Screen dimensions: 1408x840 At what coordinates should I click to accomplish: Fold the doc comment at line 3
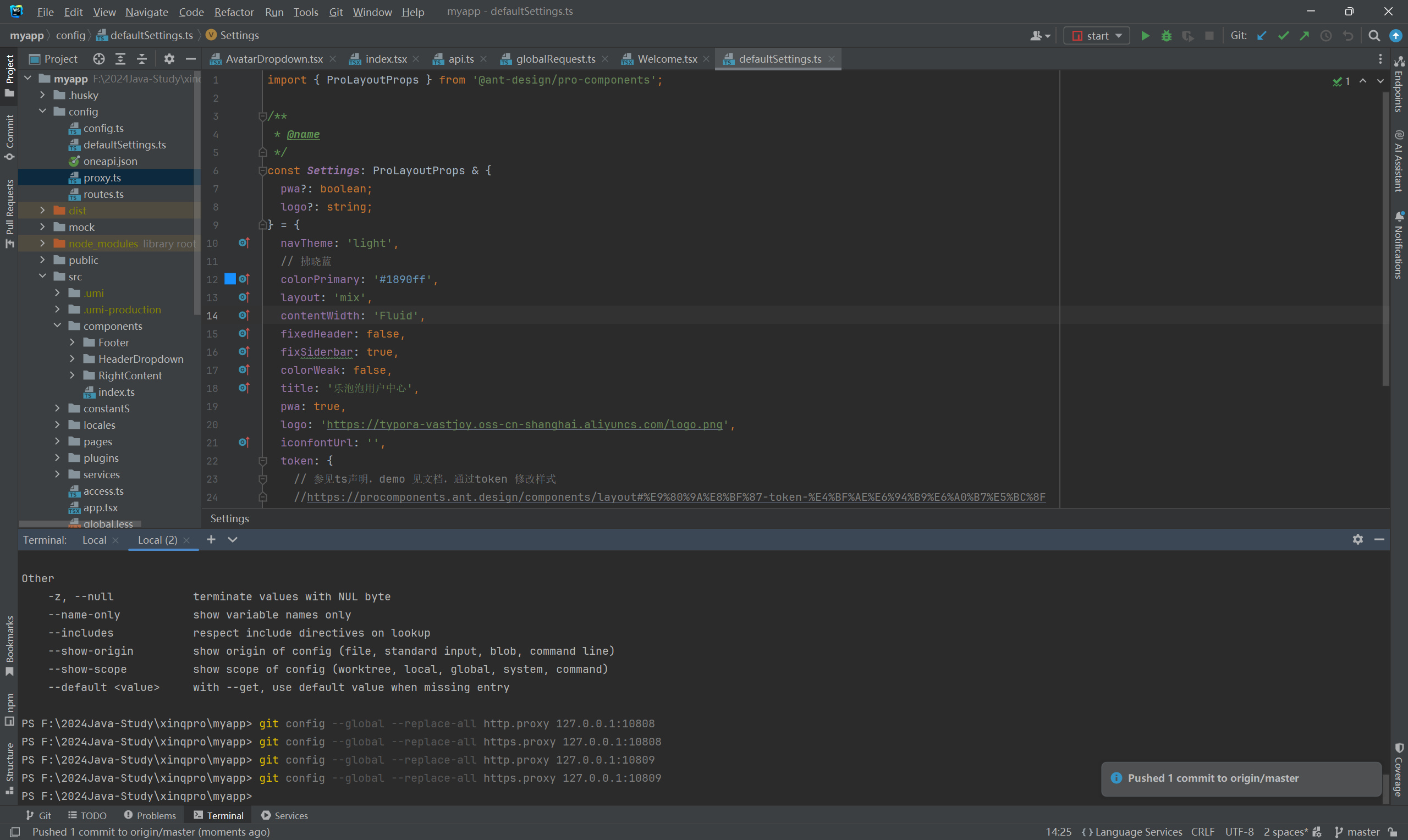pos(263,116)
